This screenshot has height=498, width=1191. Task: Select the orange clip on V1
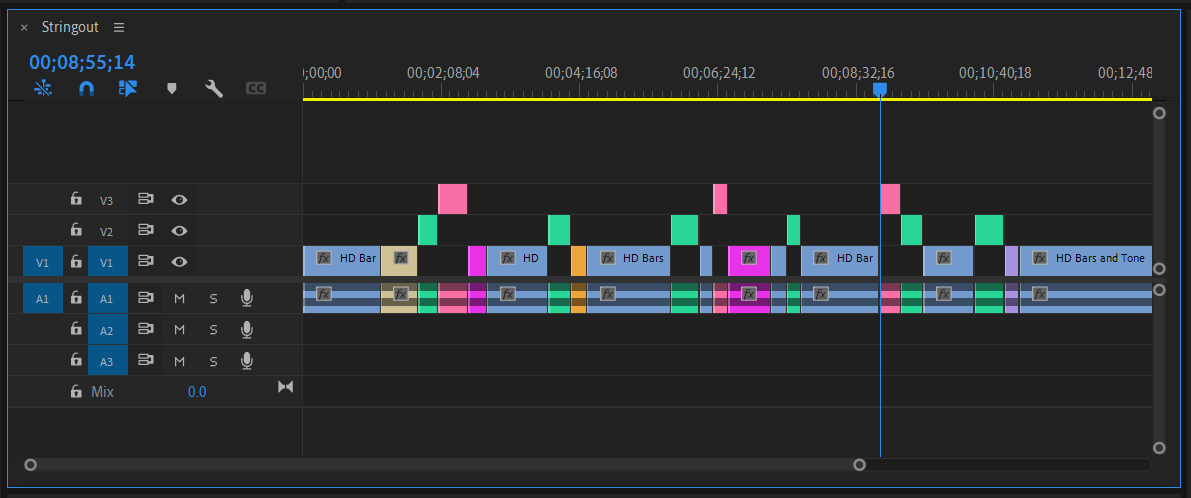click(x=579, y=261)
